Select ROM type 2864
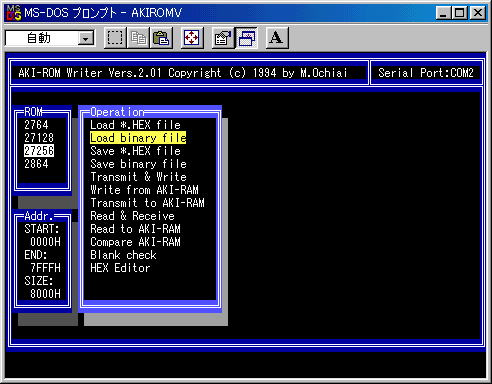This screenshot has width=492, height=384. click(x=36, y=164)
